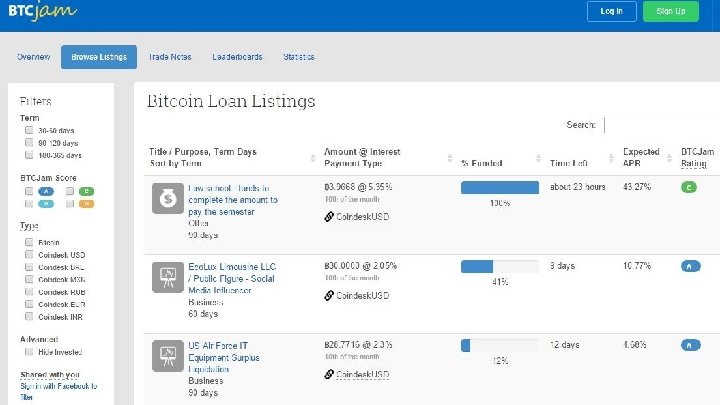Click the green C rating badge for Law school loan

[689, 187]
